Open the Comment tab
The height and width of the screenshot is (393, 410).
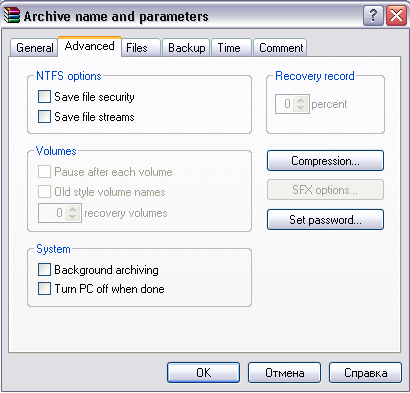click(x=280, y=48)
